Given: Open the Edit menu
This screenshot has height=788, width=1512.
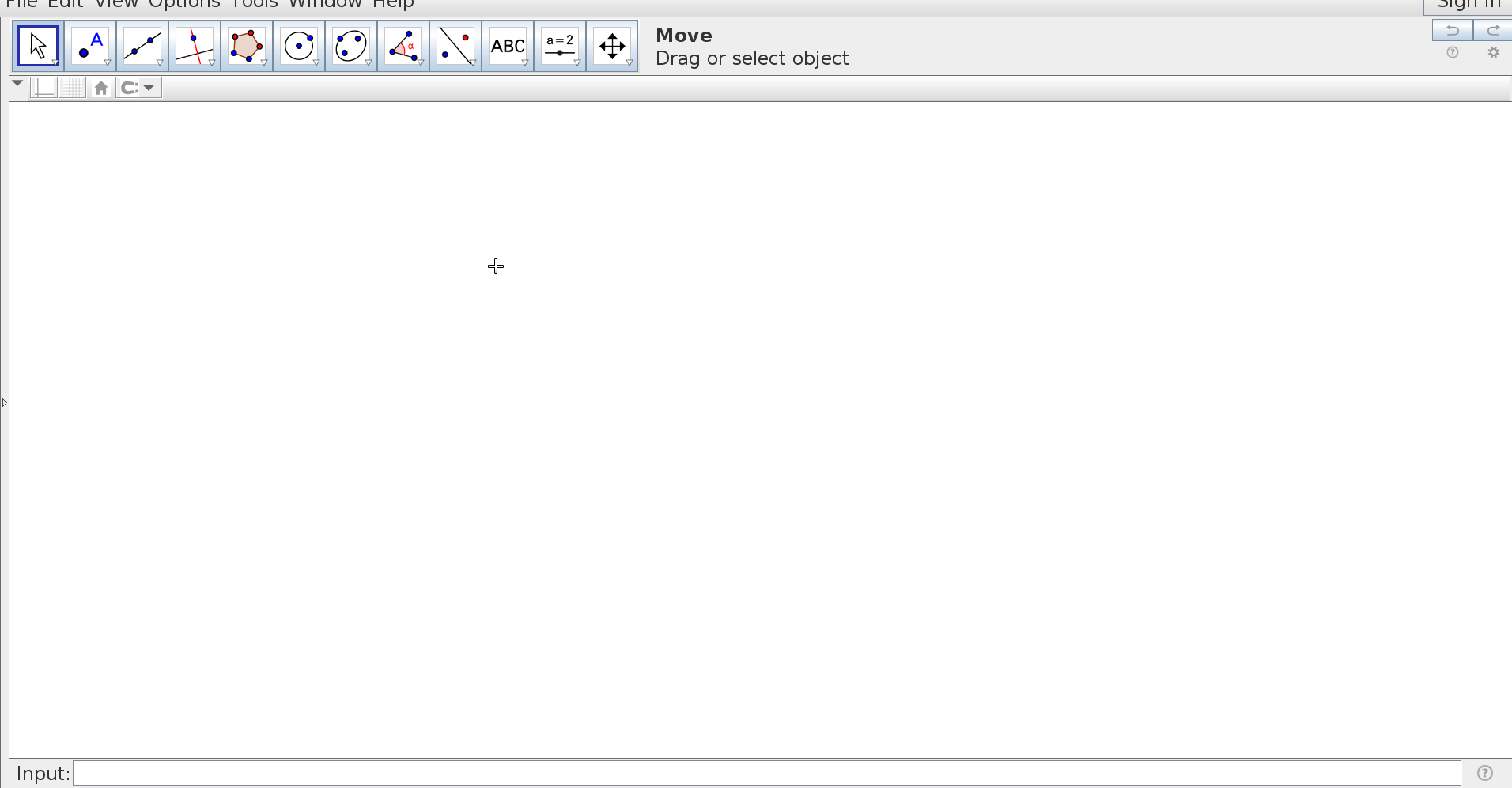Looking at the screenshot, I should click(66, 4).
